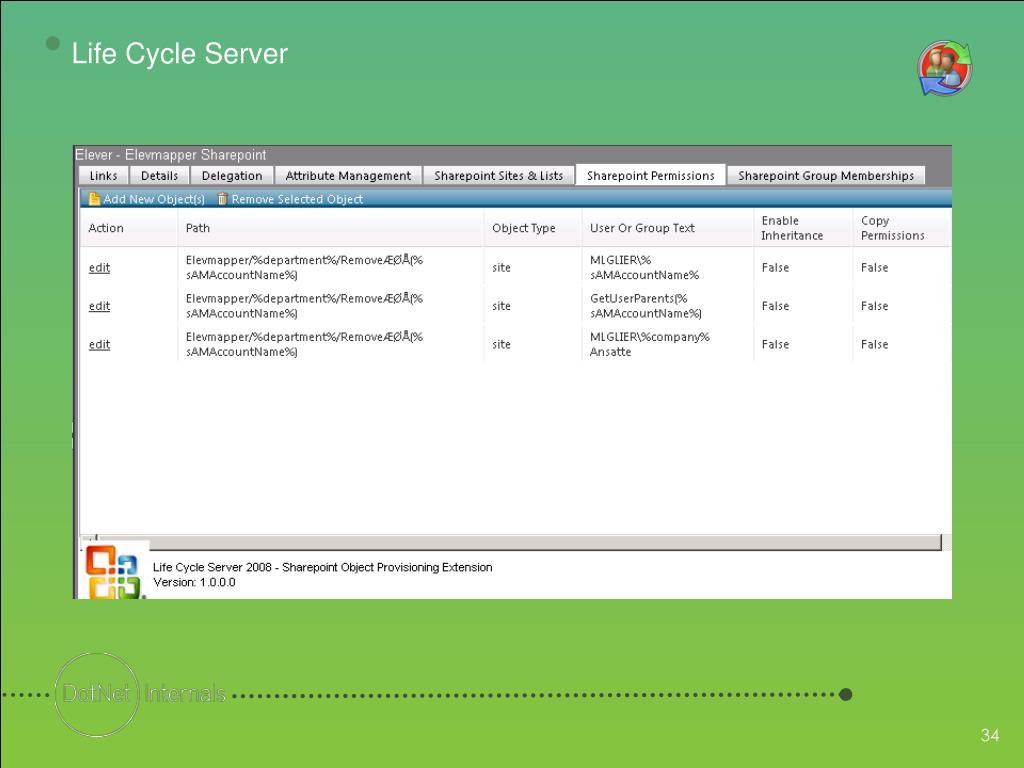Image resolution: width=1024 pixels, height=768 pixels.
Task: Select the path cell in the Ansatte row
Action: coord(304,345)
